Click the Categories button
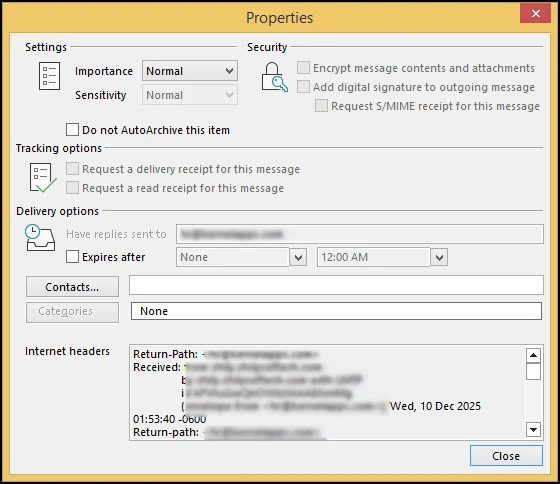The image size is (560, 484). point(72,312)
